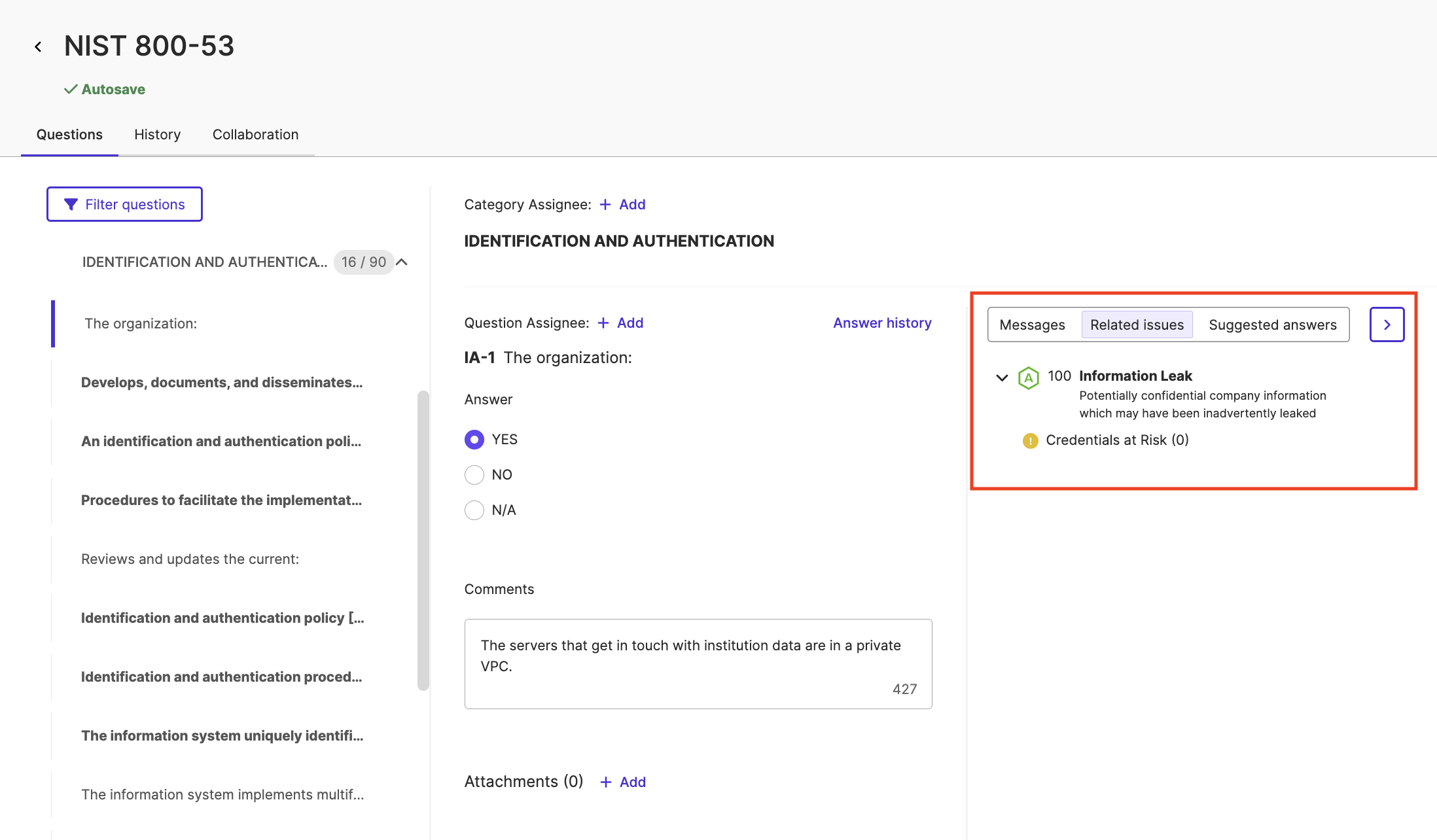Click into the Comments text box
The image size is (1437, 840).
pos(698,664)
